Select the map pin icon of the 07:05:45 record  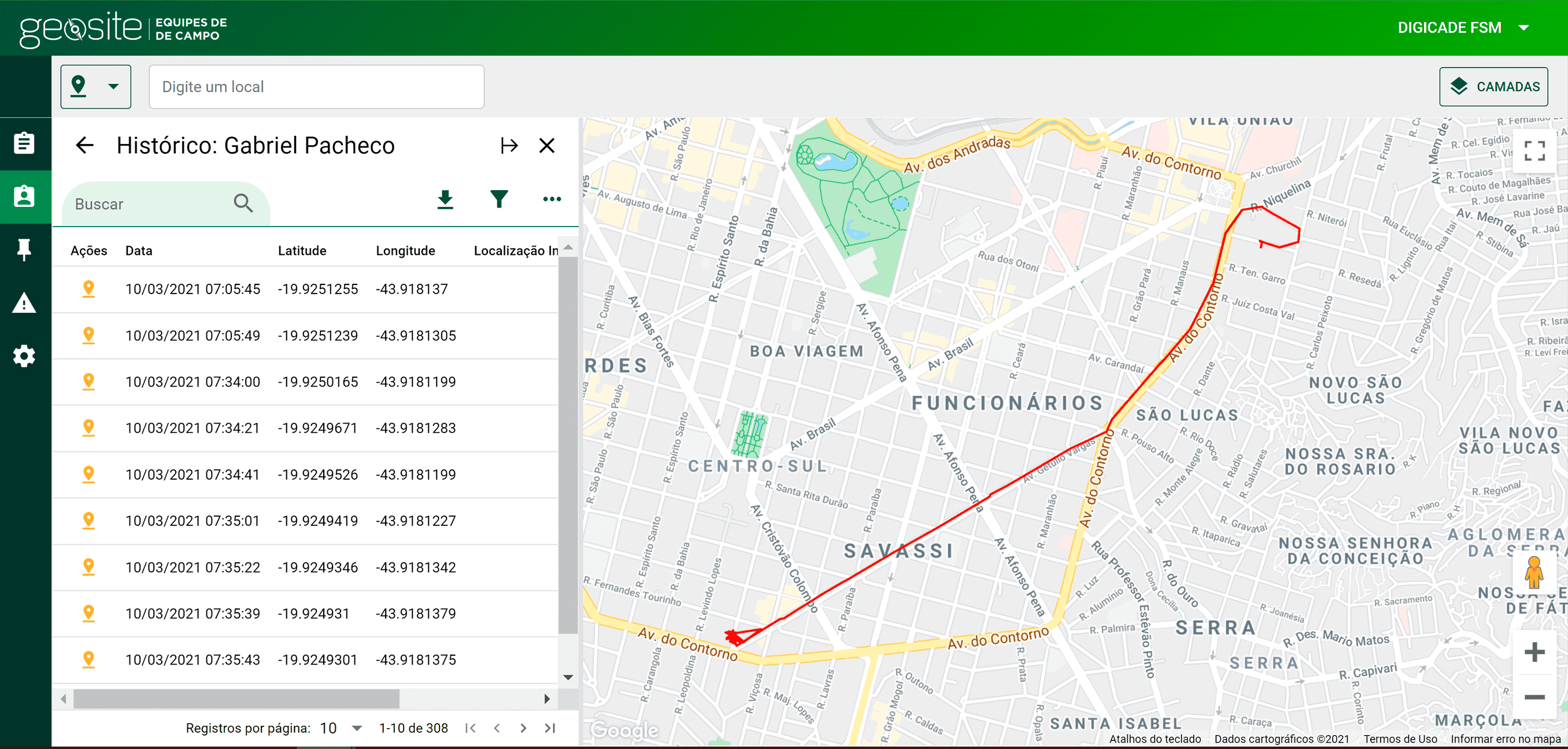pyautogui.click(x=89, y=289)
